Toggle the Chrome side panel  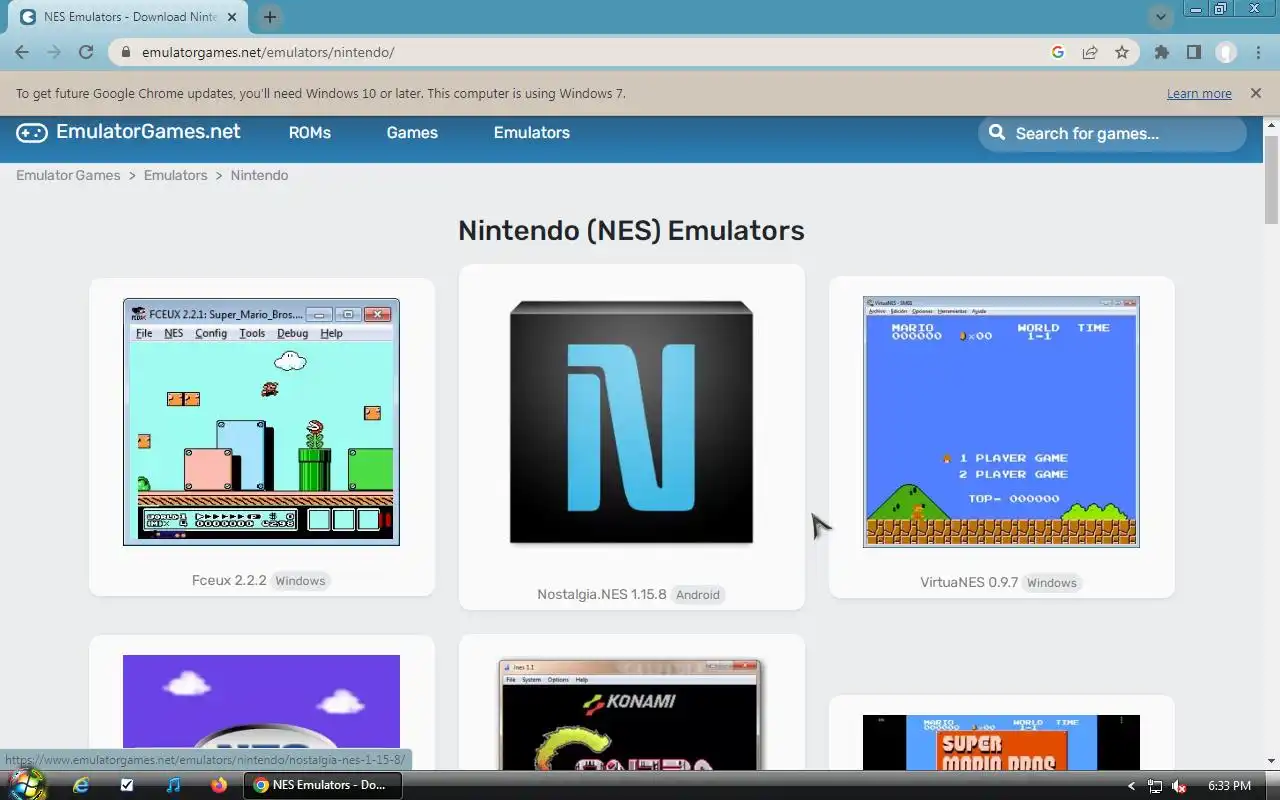tap(1193, 52)
